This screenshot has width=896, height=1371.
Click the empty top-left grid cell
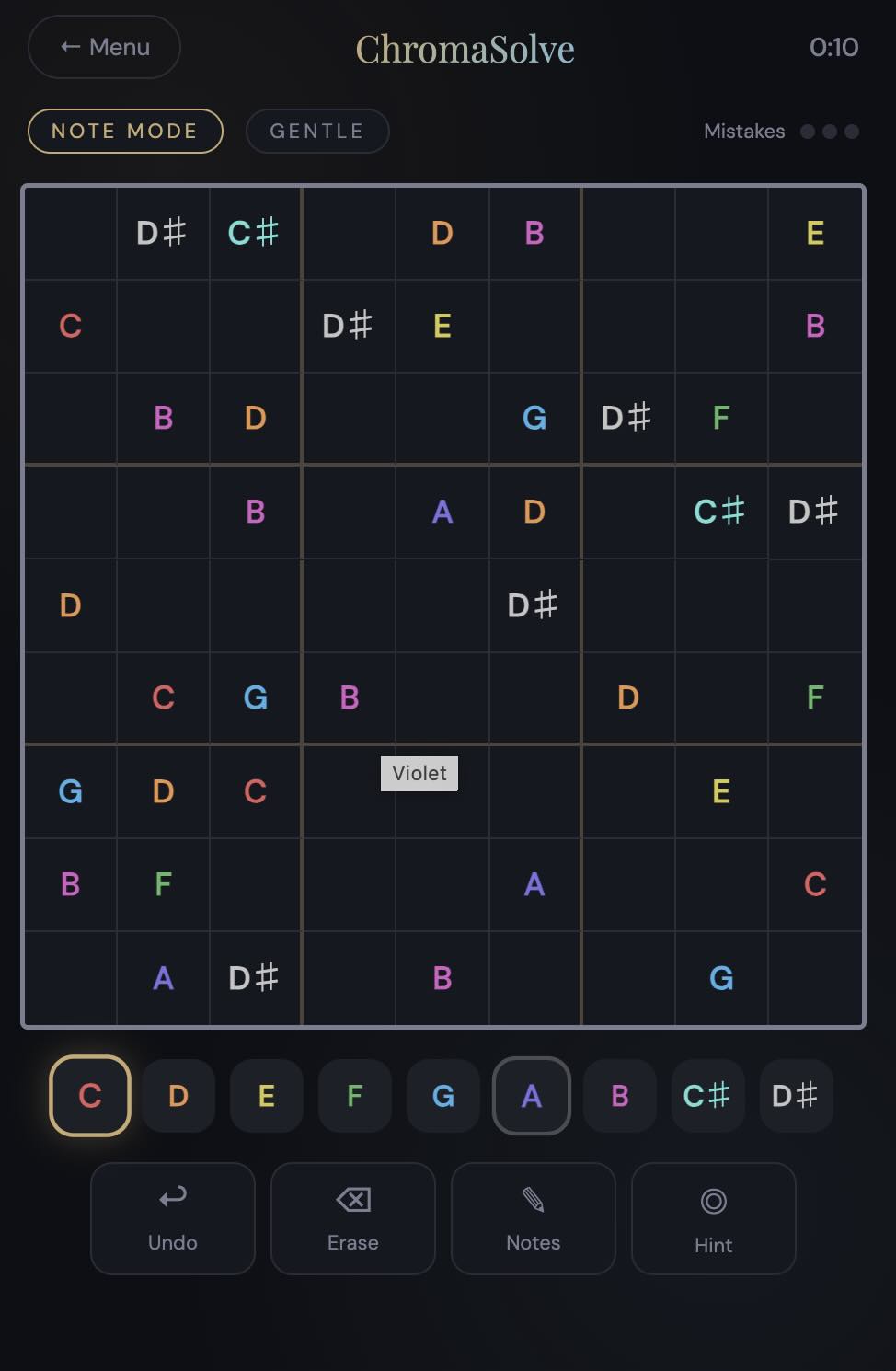pos(70,233)
